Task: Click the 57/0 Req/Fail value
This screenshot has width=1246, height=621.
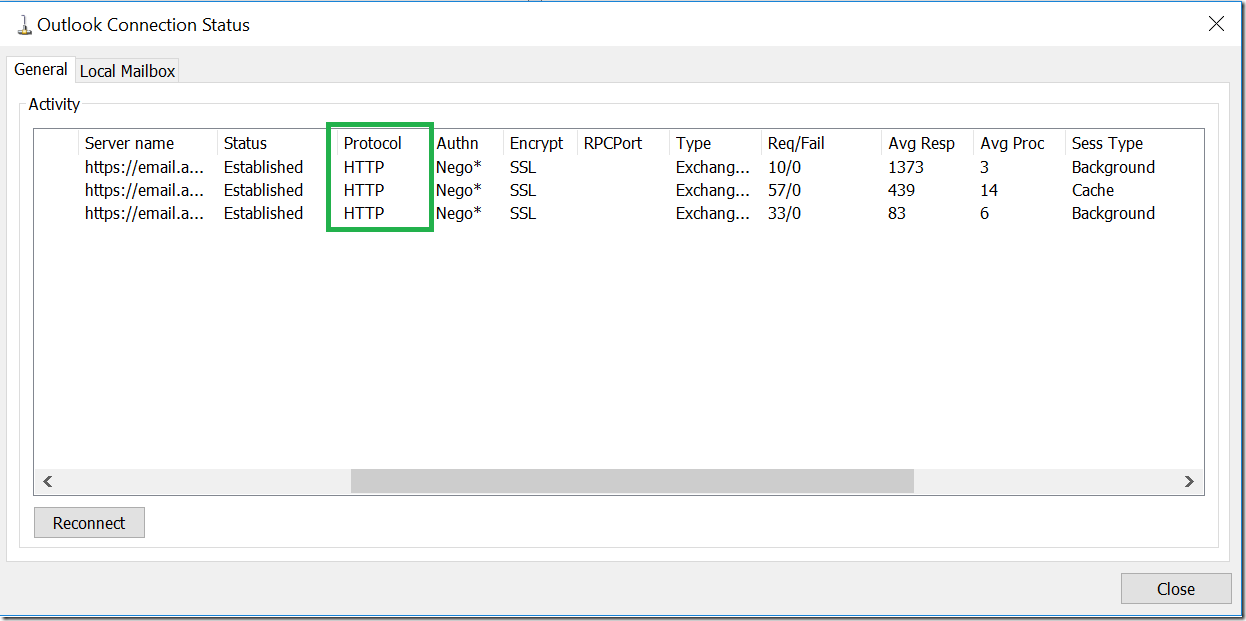Action: 785,190
